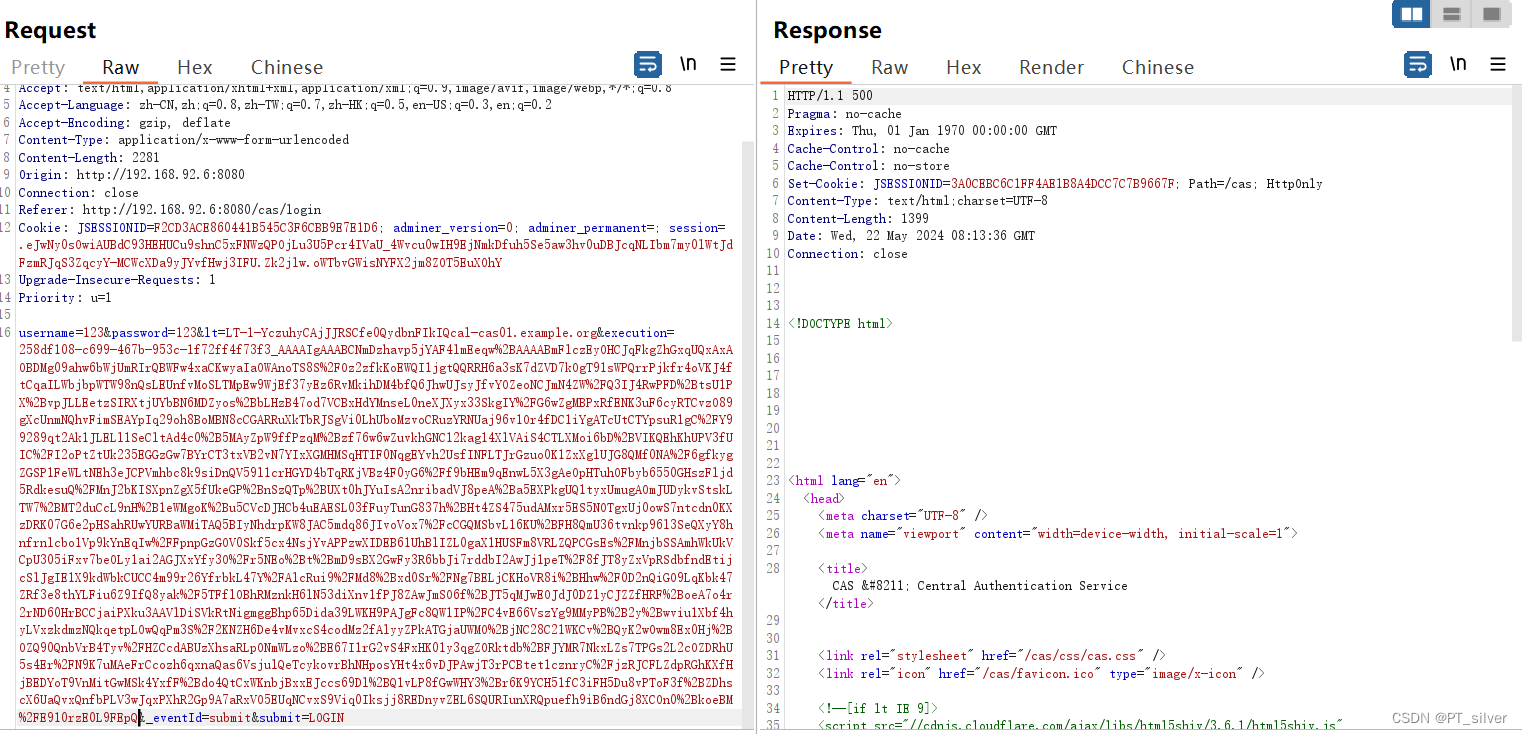Open the Response Hex tab

(964, 67)
